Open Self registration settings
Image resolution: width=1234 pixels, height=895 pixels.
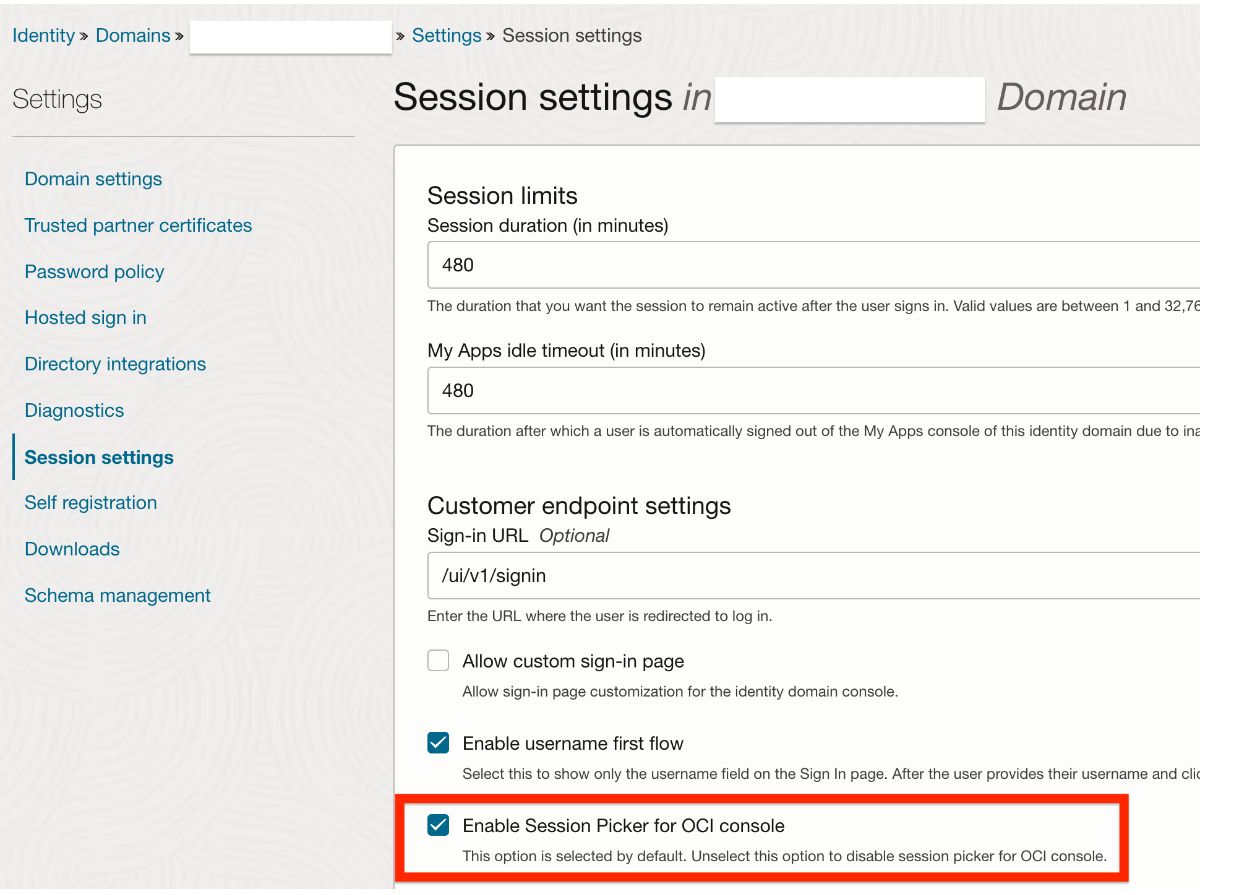point(90,502)
